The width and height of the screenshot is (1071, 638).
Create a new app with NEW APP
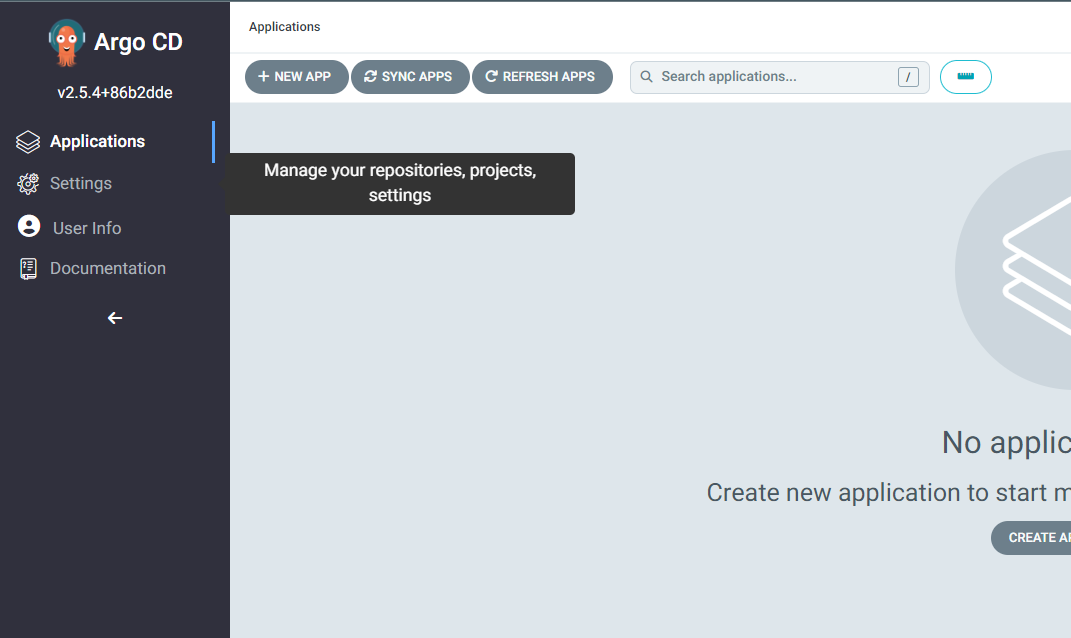[296, 77]
